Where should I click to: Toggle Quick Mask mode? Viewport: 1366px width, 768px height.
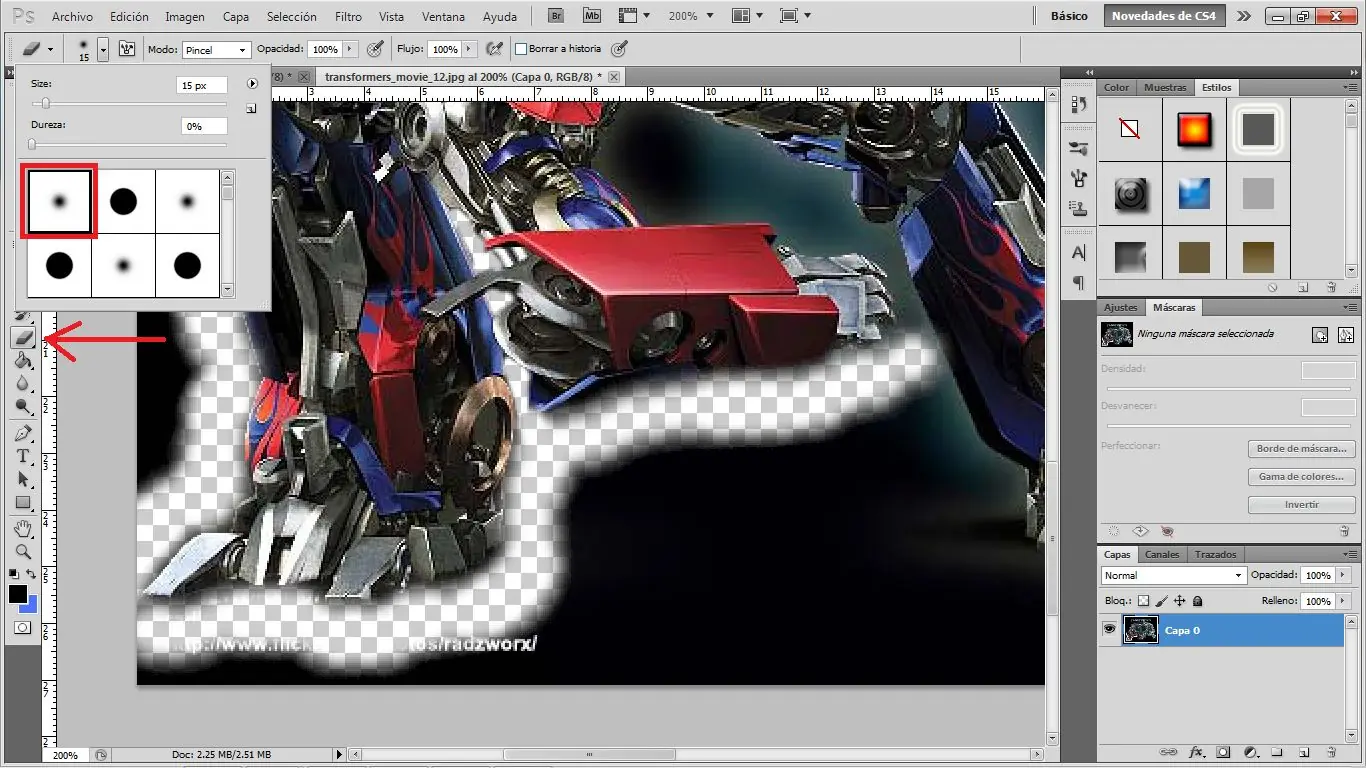click(x=22, y=628)
